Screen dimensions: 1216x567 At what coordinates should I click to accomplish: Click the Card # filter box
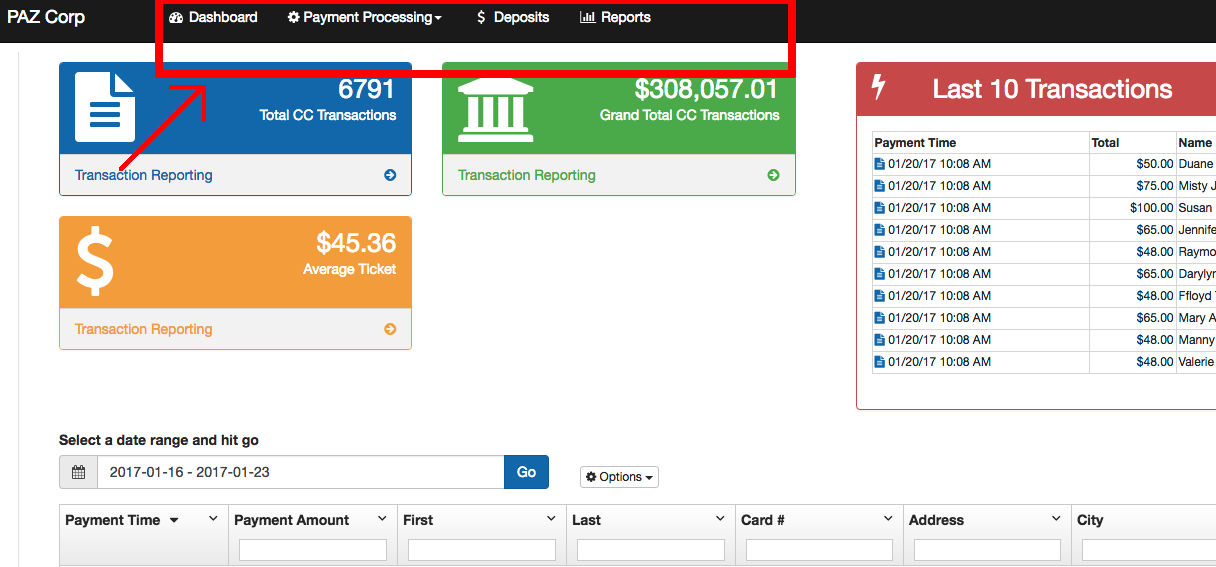coord(819,550)
